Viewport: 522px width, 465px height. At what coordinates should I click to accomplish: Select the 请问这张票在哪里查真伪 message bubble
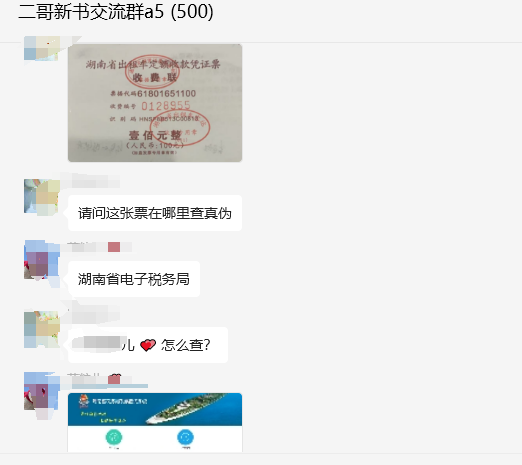(155, 213)
